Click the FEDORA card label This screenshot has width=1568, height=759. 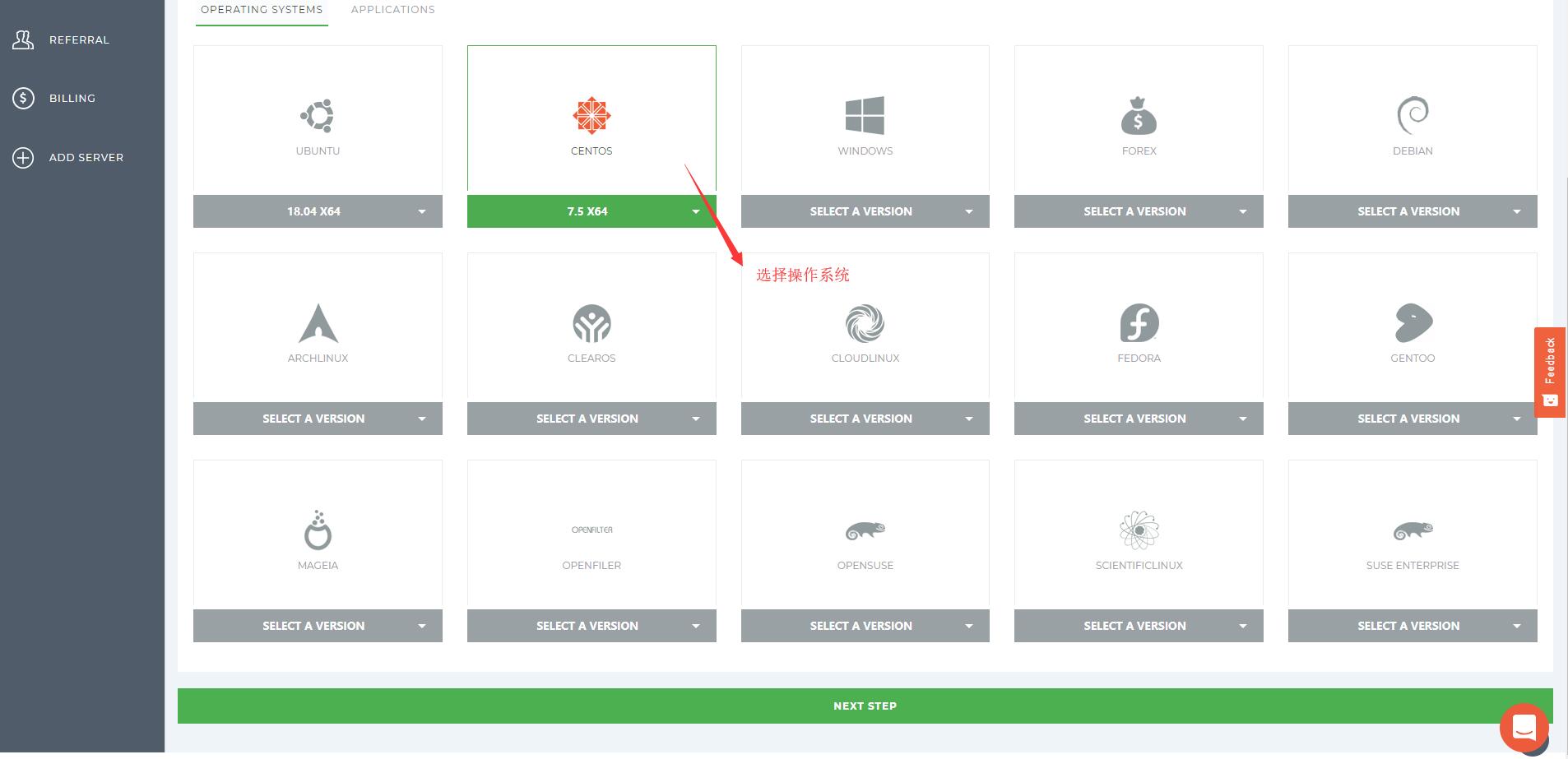(x=1139, y=359)
